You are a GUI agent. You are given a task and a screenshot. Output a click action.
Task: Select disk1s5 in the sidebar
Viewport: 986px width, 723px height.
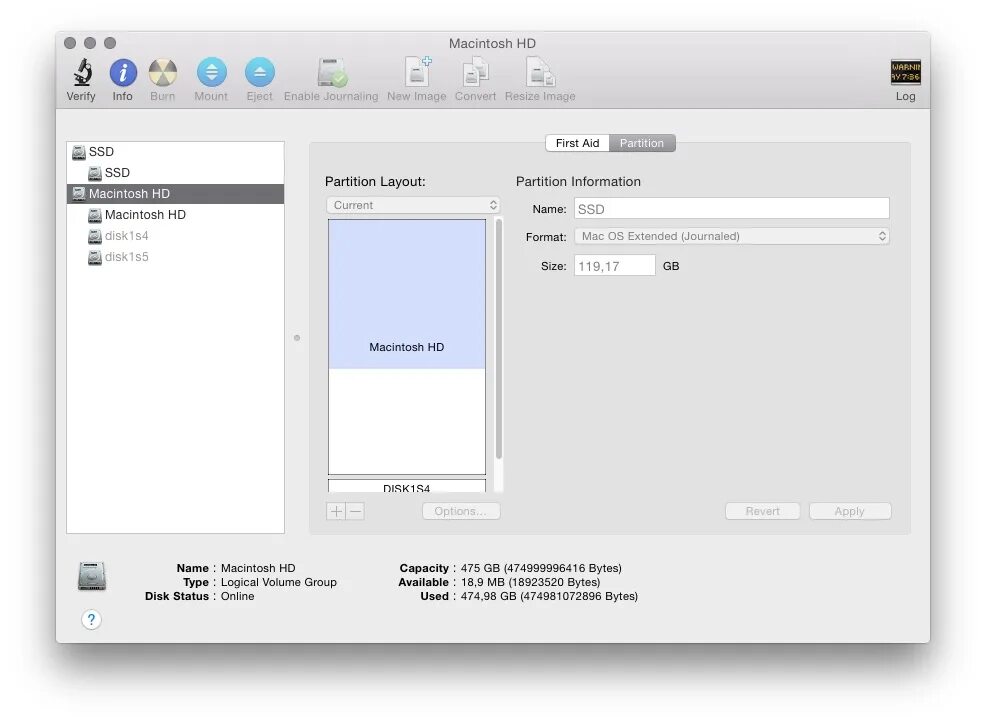[175, 257]
